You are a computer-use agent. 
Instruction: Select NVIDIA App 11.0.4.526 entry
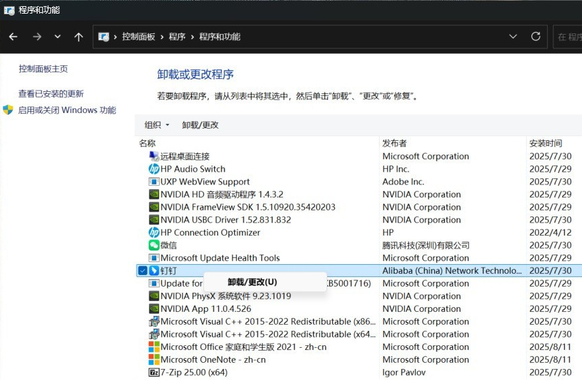[x=206, y=309]
